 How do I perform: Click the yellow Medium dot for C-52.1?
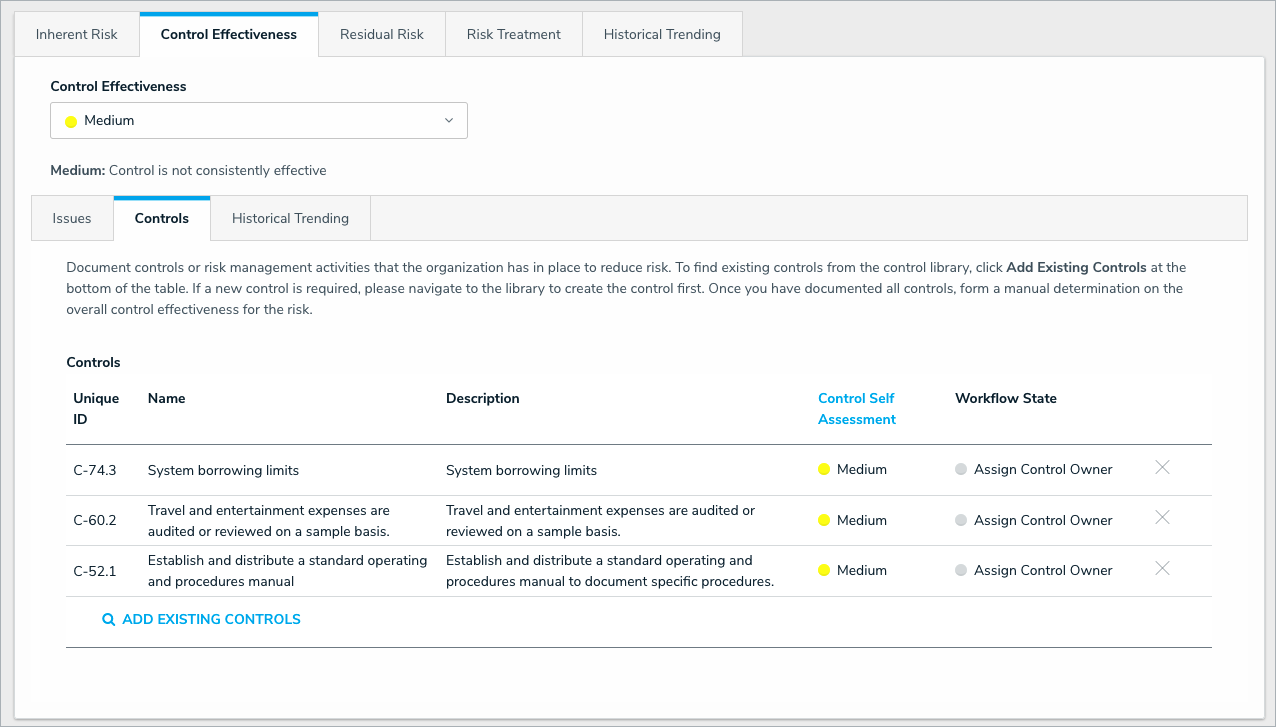click(x=824, y=570)
